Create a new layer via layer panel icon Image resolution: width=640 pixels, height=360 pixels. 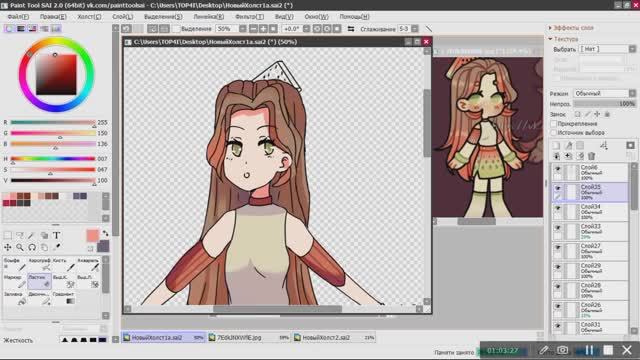tap(556, 145)
